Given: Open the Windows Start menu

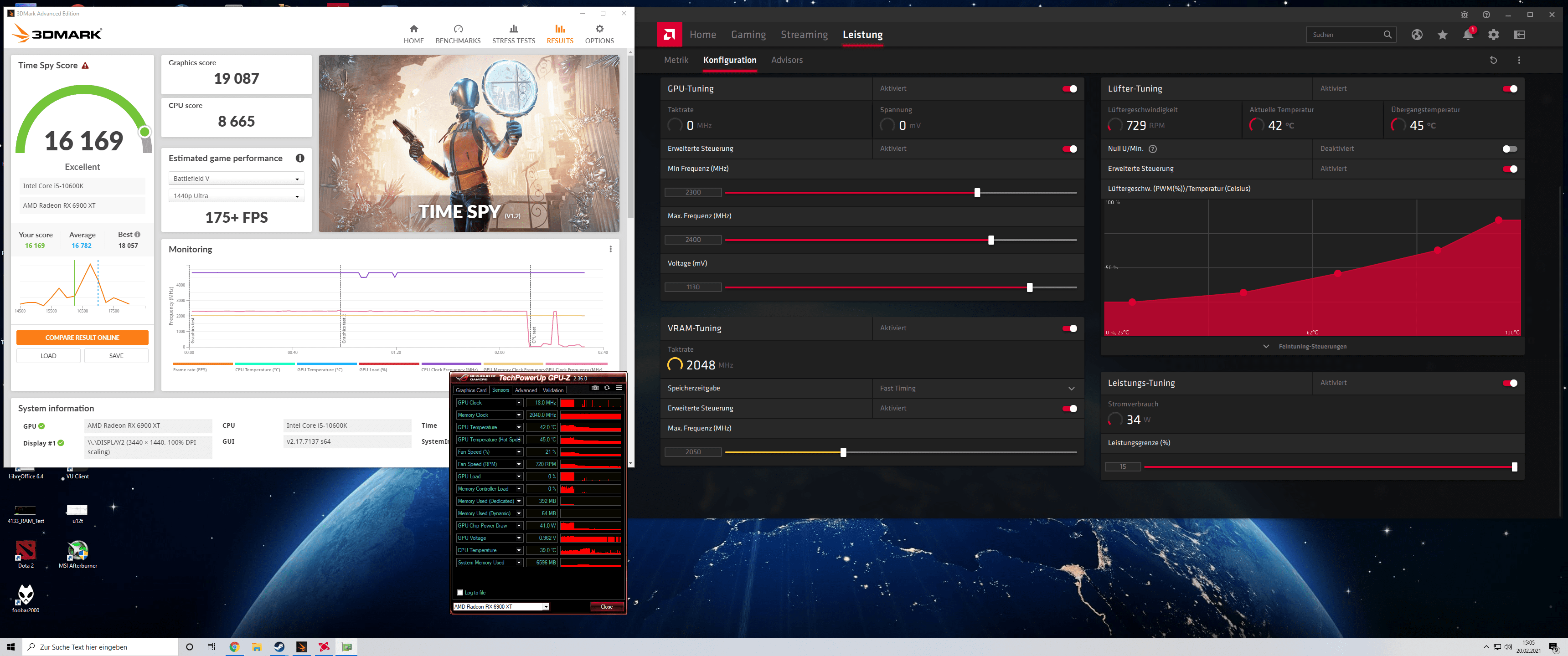Looking at the screenshot, I should [x=10, y=647].
